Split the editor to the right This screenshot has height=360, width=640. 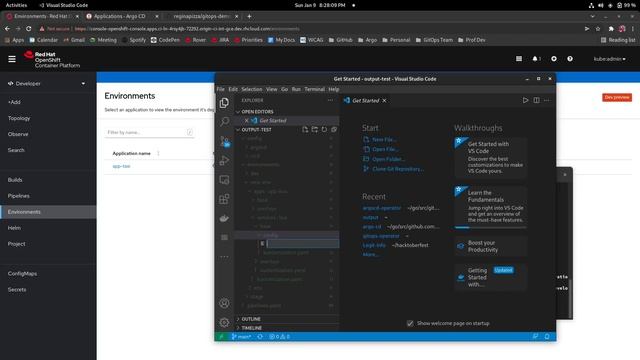(536, 100)
